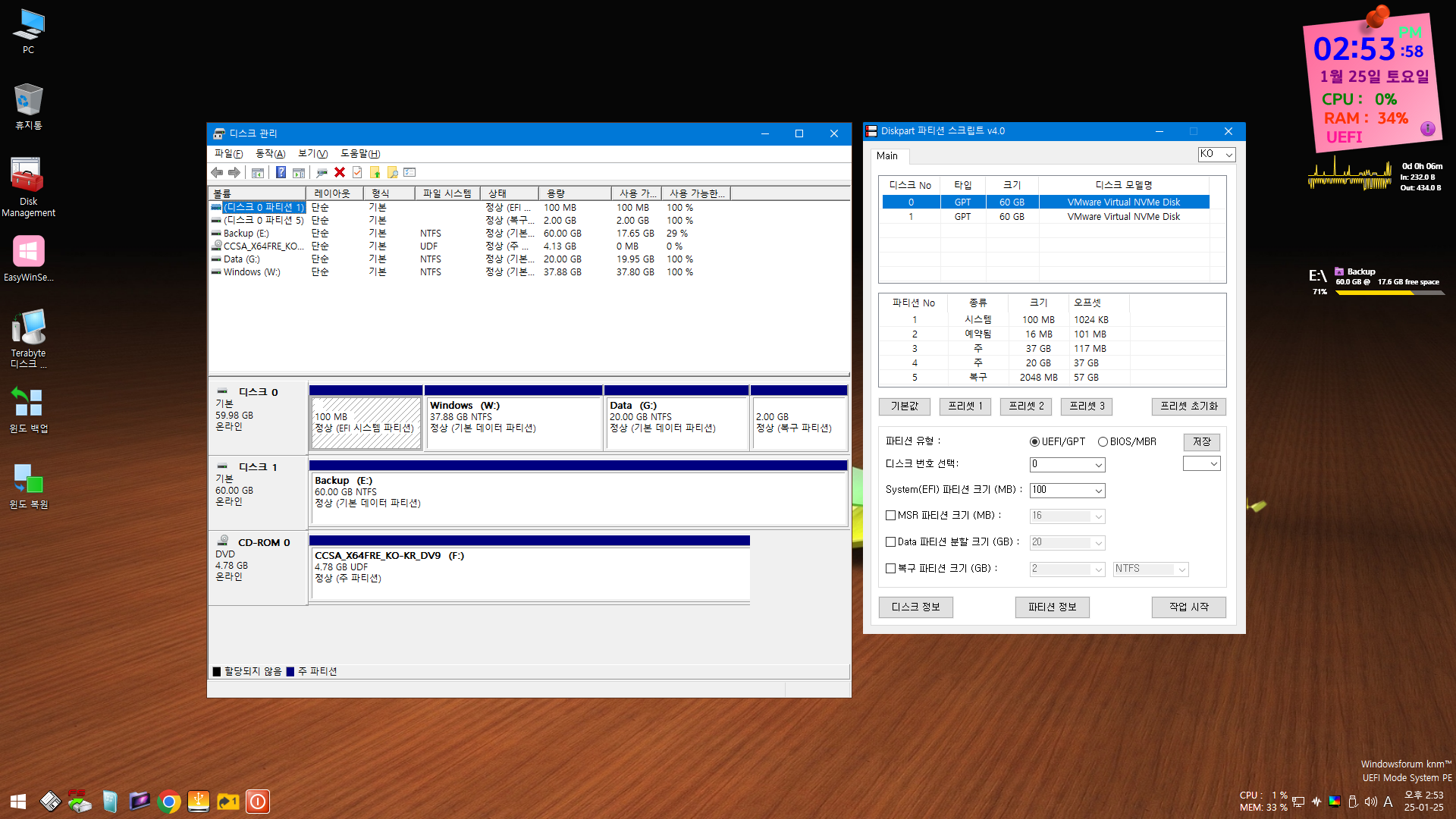The height and width of the screenshot is (819, 1456).
Task: Open the 동작(A) menu
Action: click(x=270, y=154)
